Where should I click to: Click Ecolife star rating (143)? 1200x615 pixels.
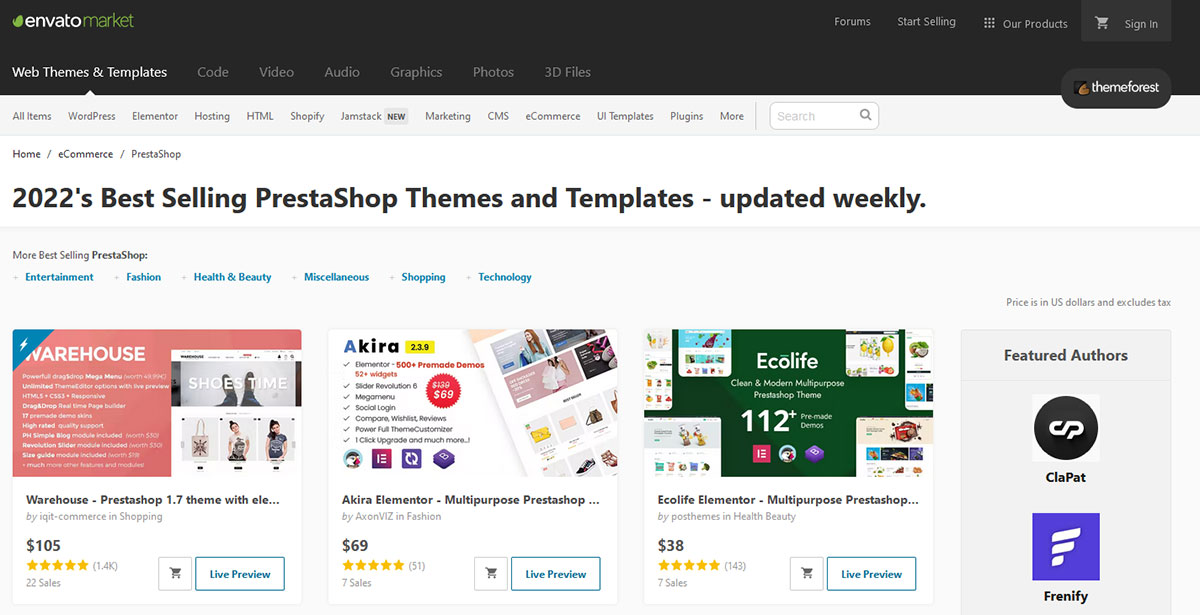[x=689, y=566]
